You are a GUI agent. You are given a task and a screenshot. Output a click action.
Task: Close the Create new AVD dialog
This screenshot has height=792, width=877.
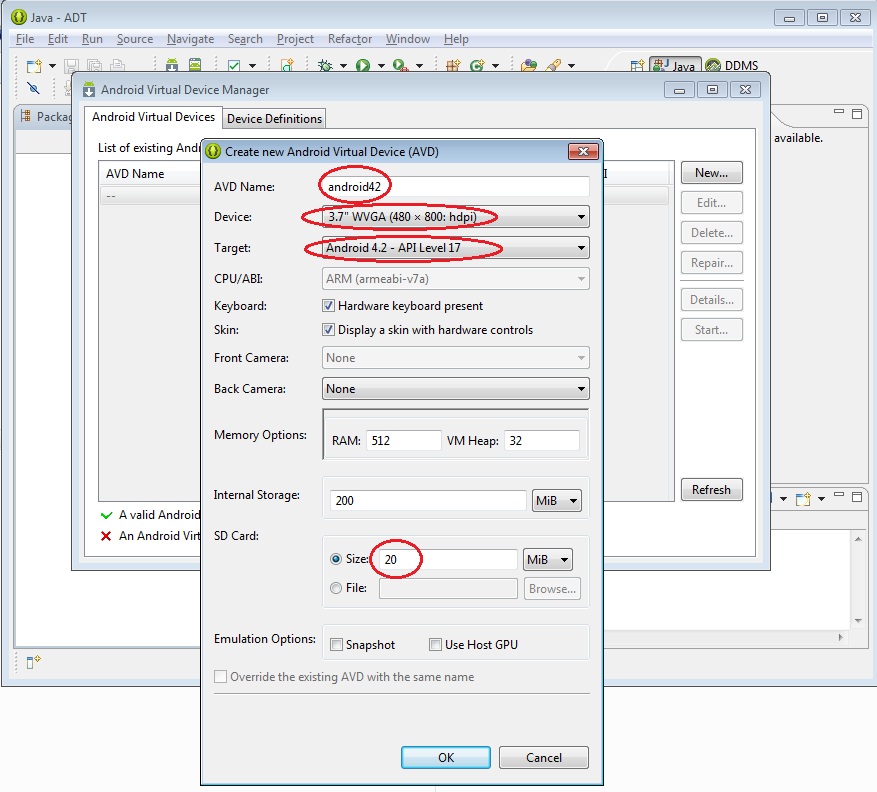pyautogui.click(x=583, y=151)
